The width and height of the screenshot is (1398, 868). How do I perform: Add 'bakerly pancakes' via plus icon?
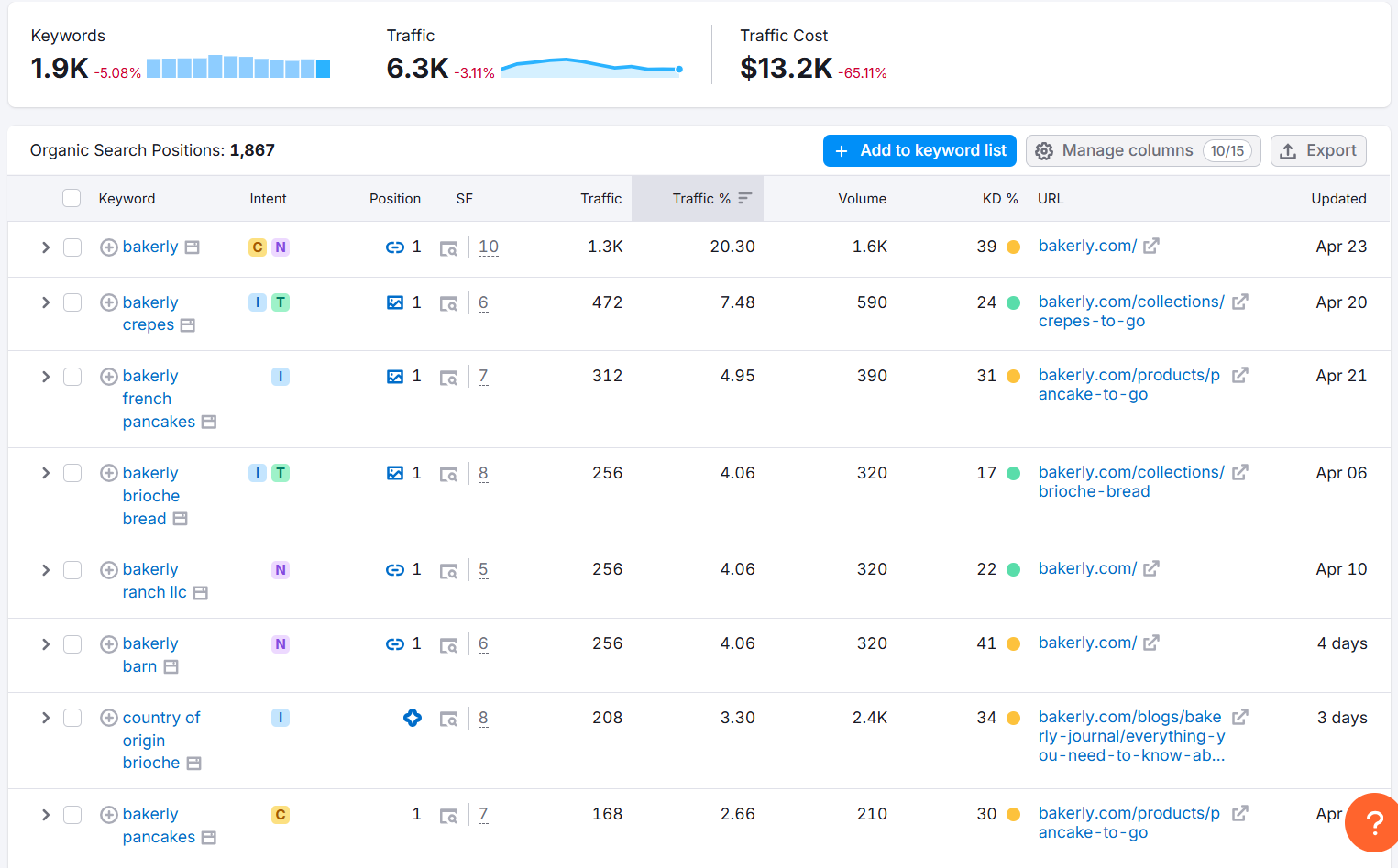[109, 815]
